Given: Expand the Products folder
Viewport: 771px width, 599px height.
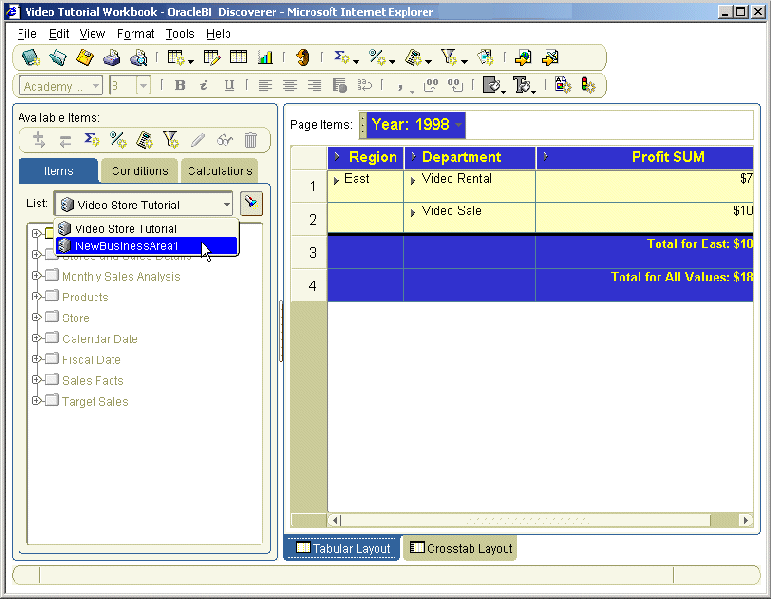Looking at the screenshot, I should [36, 297].
